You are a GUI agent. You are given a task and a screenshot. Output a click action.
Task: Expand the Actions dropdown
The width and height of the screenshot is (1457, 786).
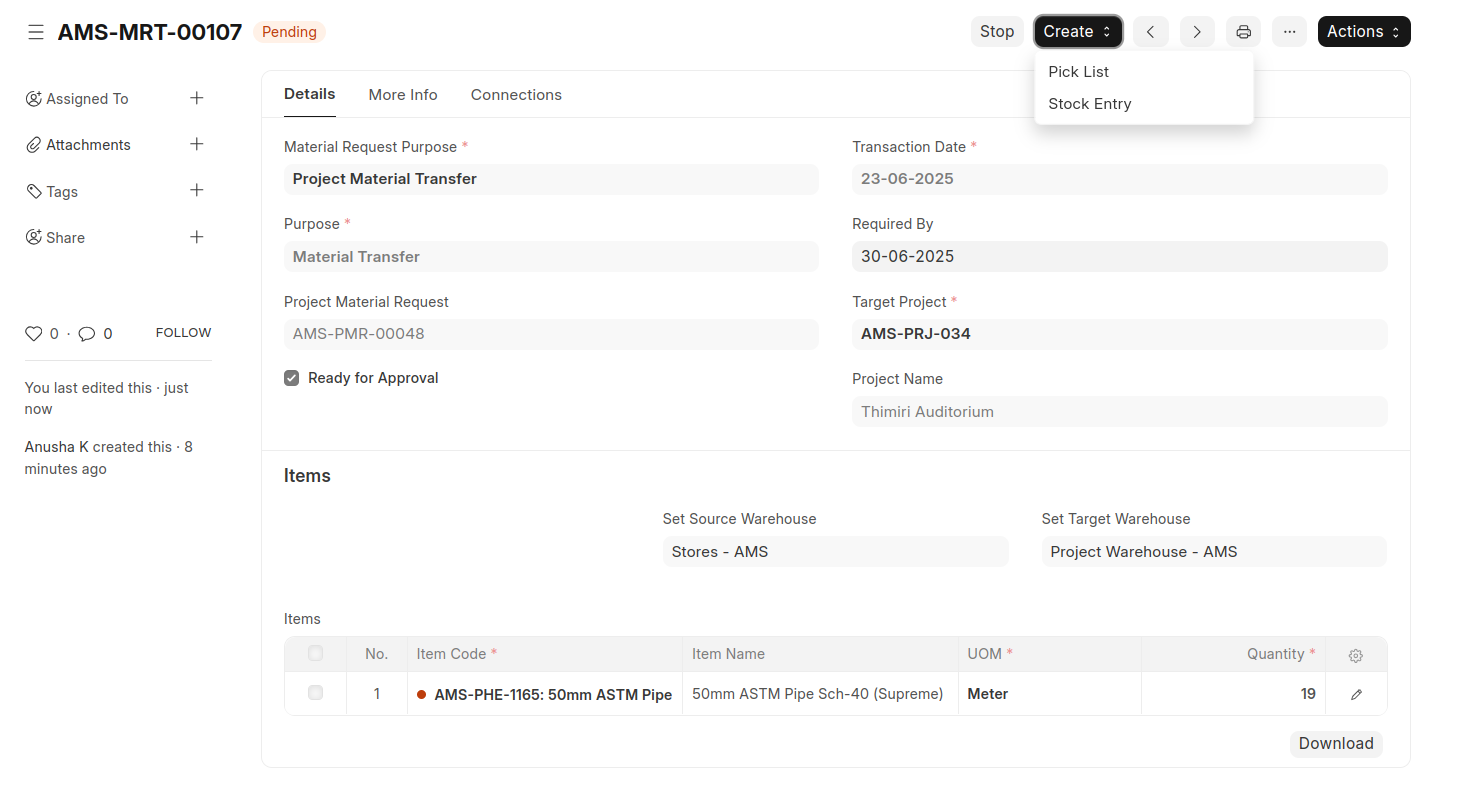click(1363, 32)
